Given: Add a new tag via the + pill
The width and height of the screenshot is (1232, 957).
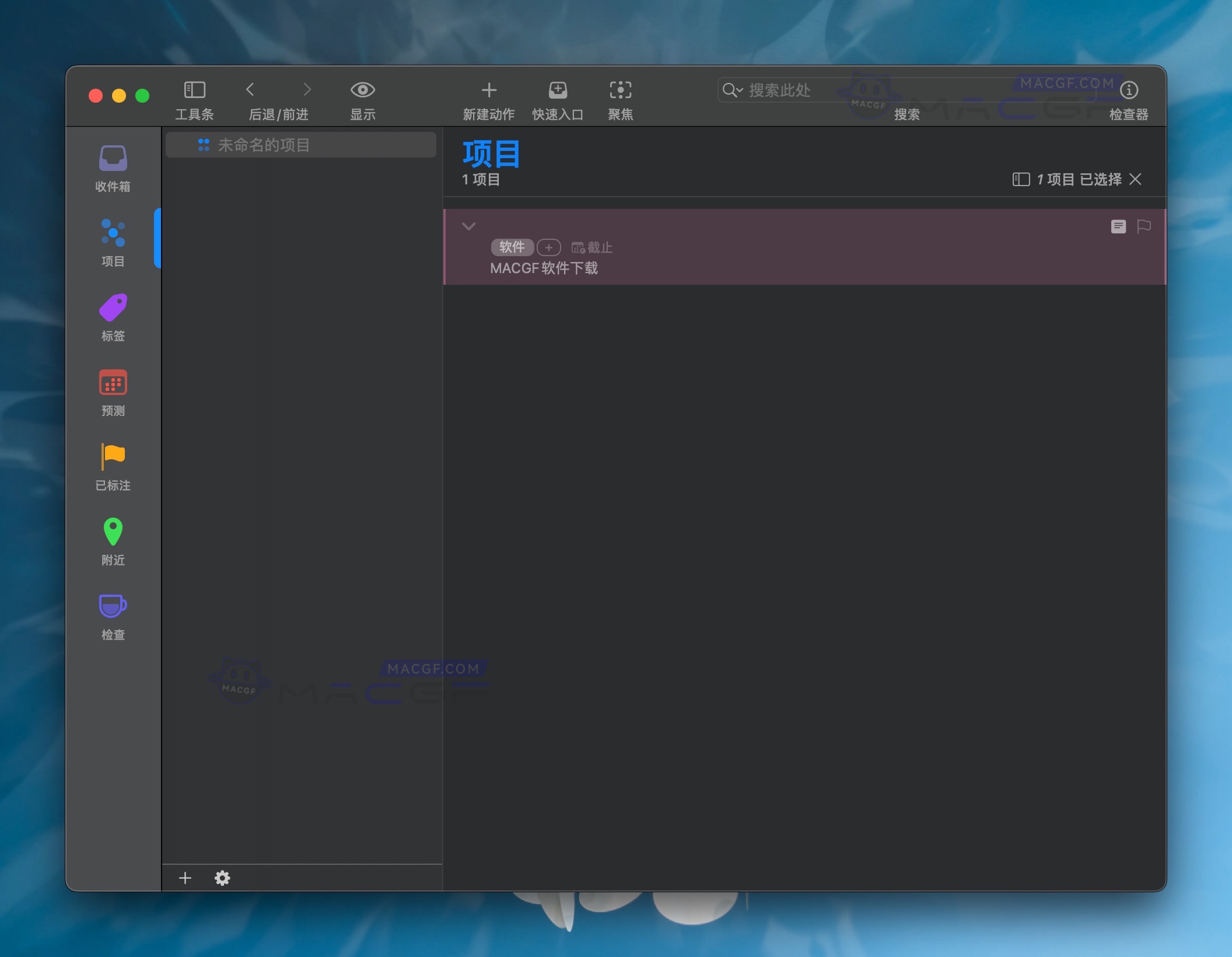Looking at the screenshot, I should click(549, 247).
